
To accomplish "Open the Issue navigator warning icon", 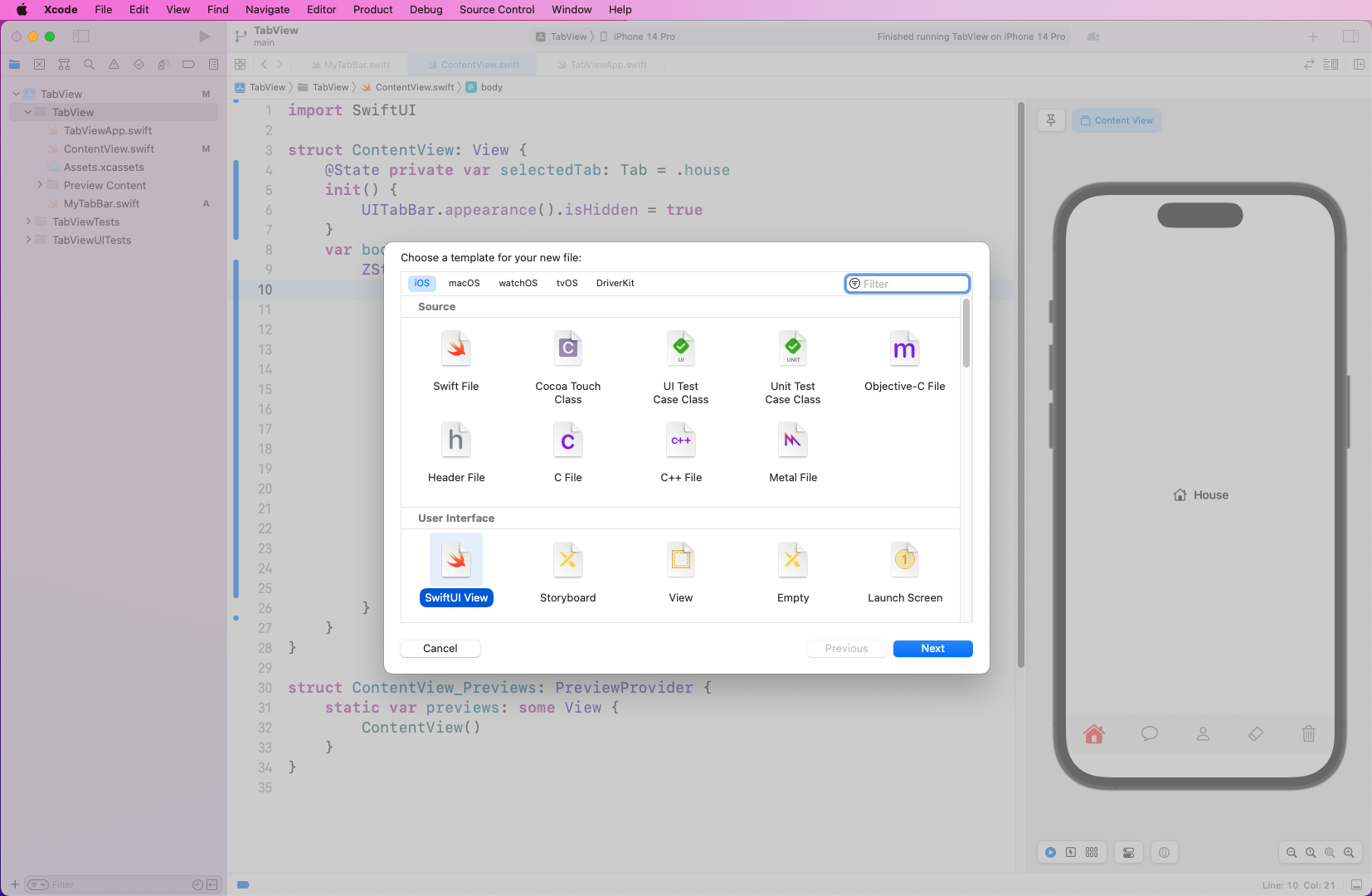I will [x=114, y=65].
